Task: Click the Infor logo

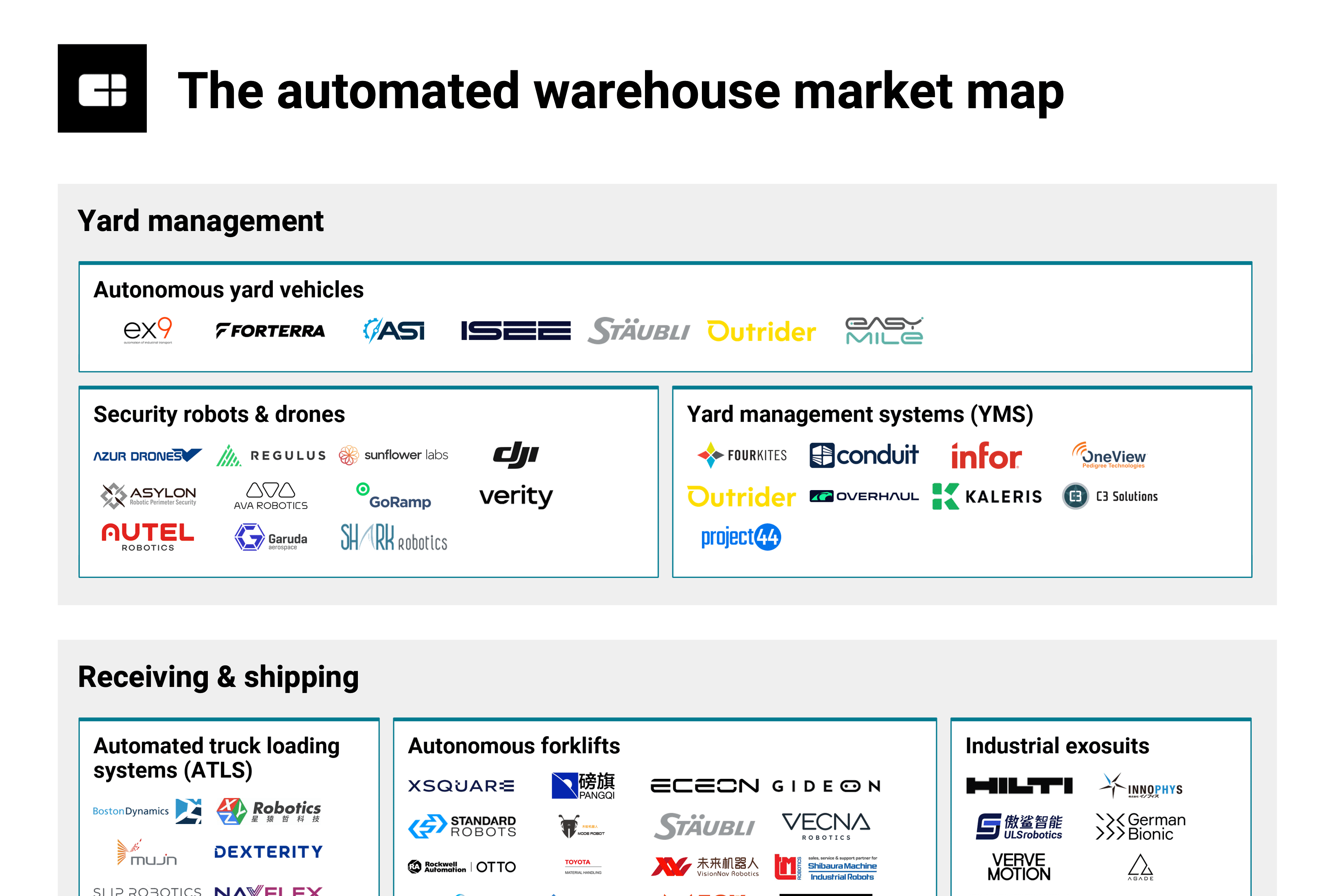Action: click(987, 456)
